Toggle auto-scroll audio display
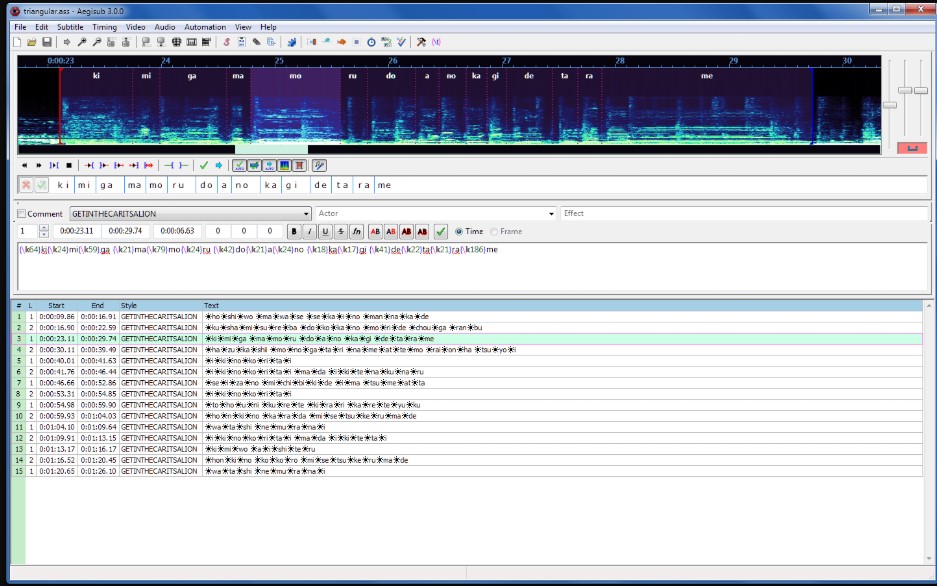This screenshot has height=586, width=937. (269, 165)
